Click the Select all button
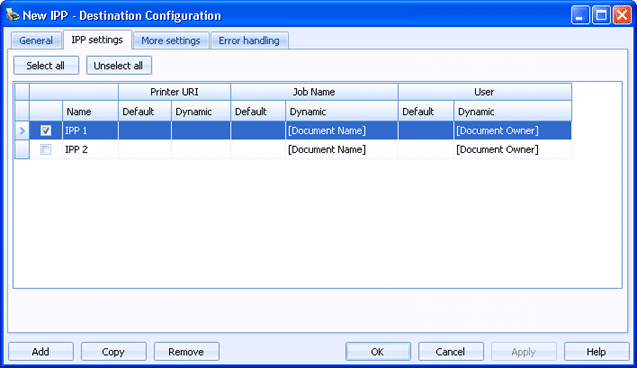The width and height of the screenshot is (637, 368). tap(46, 65)
